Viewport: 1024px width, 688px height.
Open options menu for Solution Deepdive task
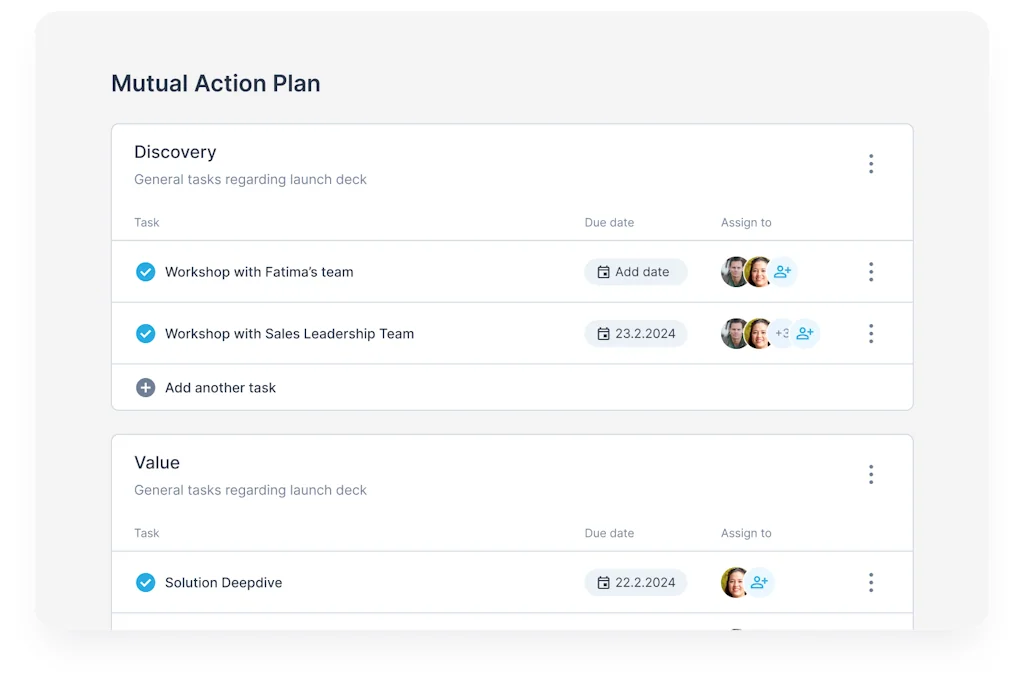click(x=871, y=582)
